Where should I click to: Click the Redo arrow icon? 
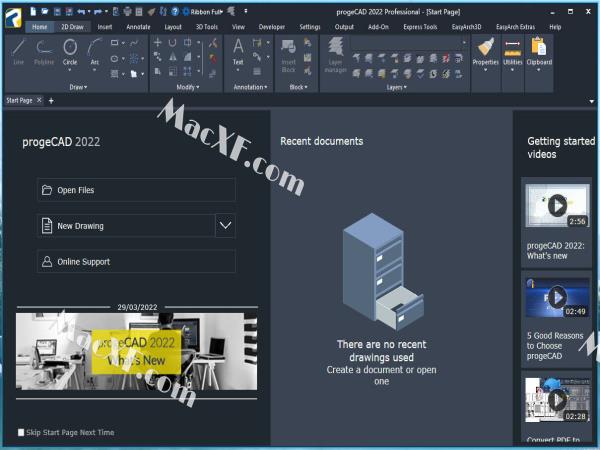pos(98,12)
